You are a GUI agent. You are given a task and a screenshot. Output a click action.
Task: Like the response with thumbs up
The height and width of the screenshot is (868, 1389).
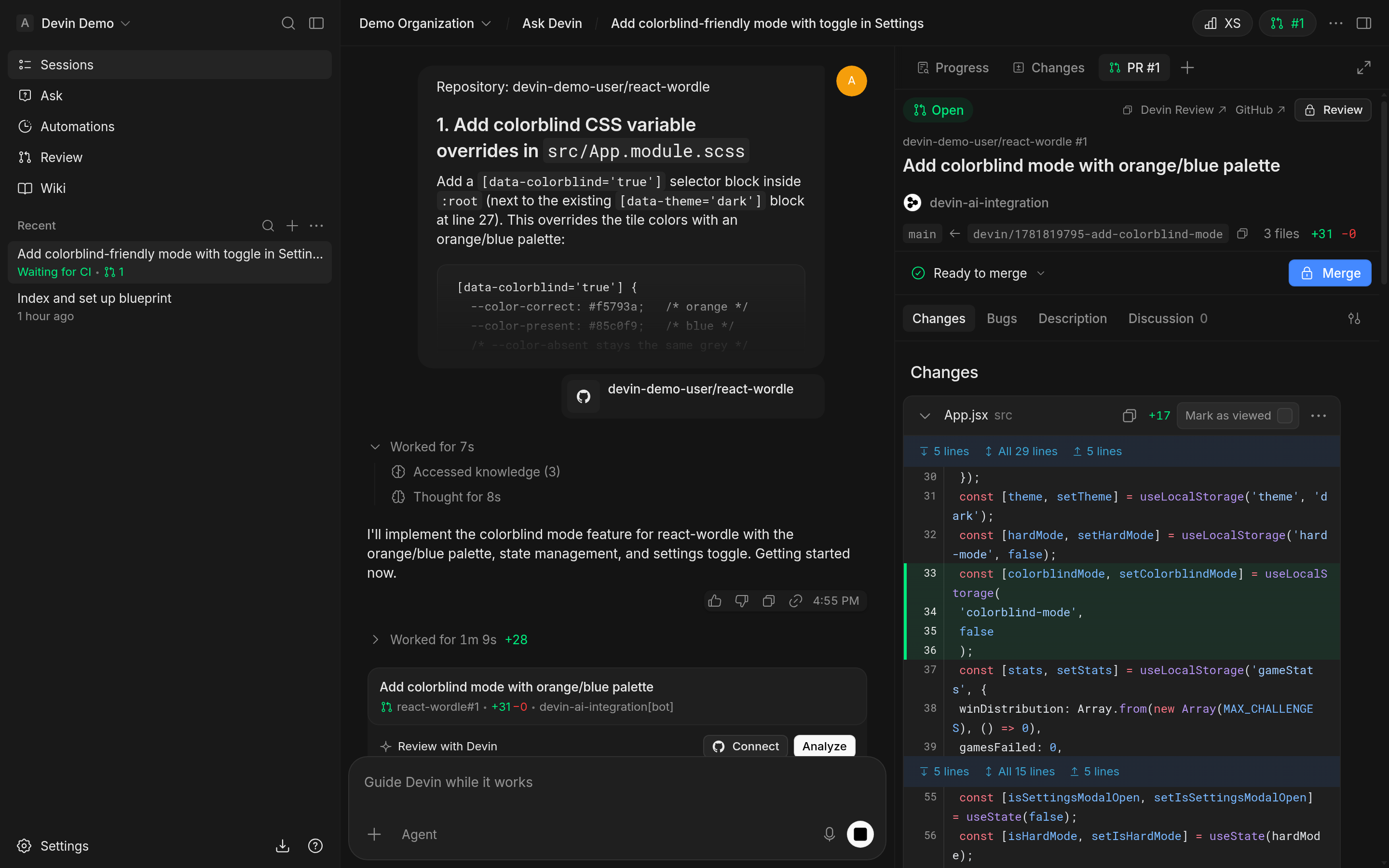[x=715, y=600]
